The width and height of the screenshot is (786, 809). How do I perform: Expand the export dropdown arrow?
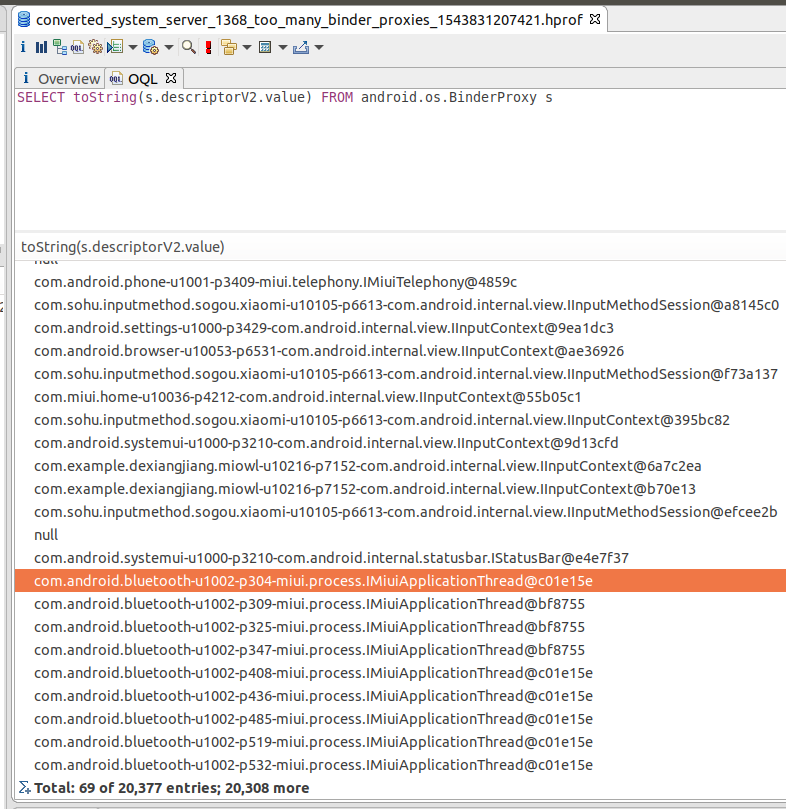coord(319,47)
